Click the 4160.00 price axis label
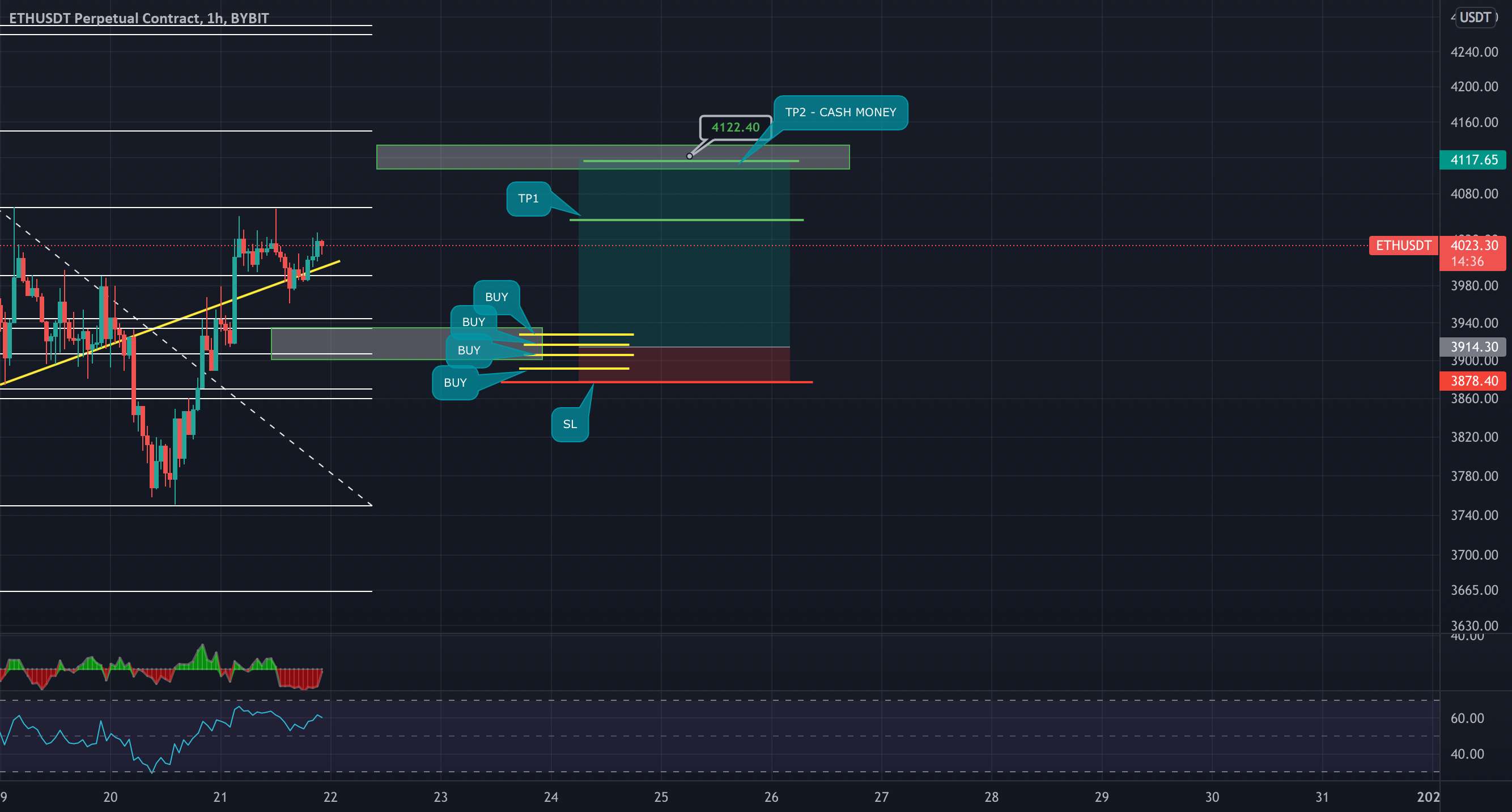This screenshot has height=812, width=1512. [1474, 122]
